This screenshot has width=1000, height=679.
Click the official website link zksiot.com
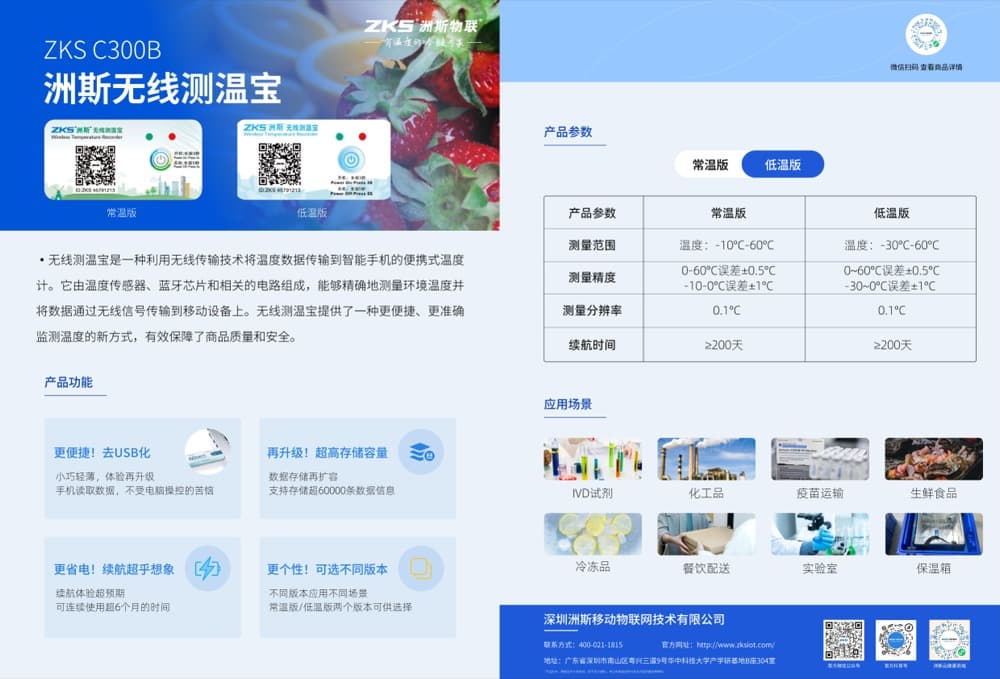tap(735, 645)
